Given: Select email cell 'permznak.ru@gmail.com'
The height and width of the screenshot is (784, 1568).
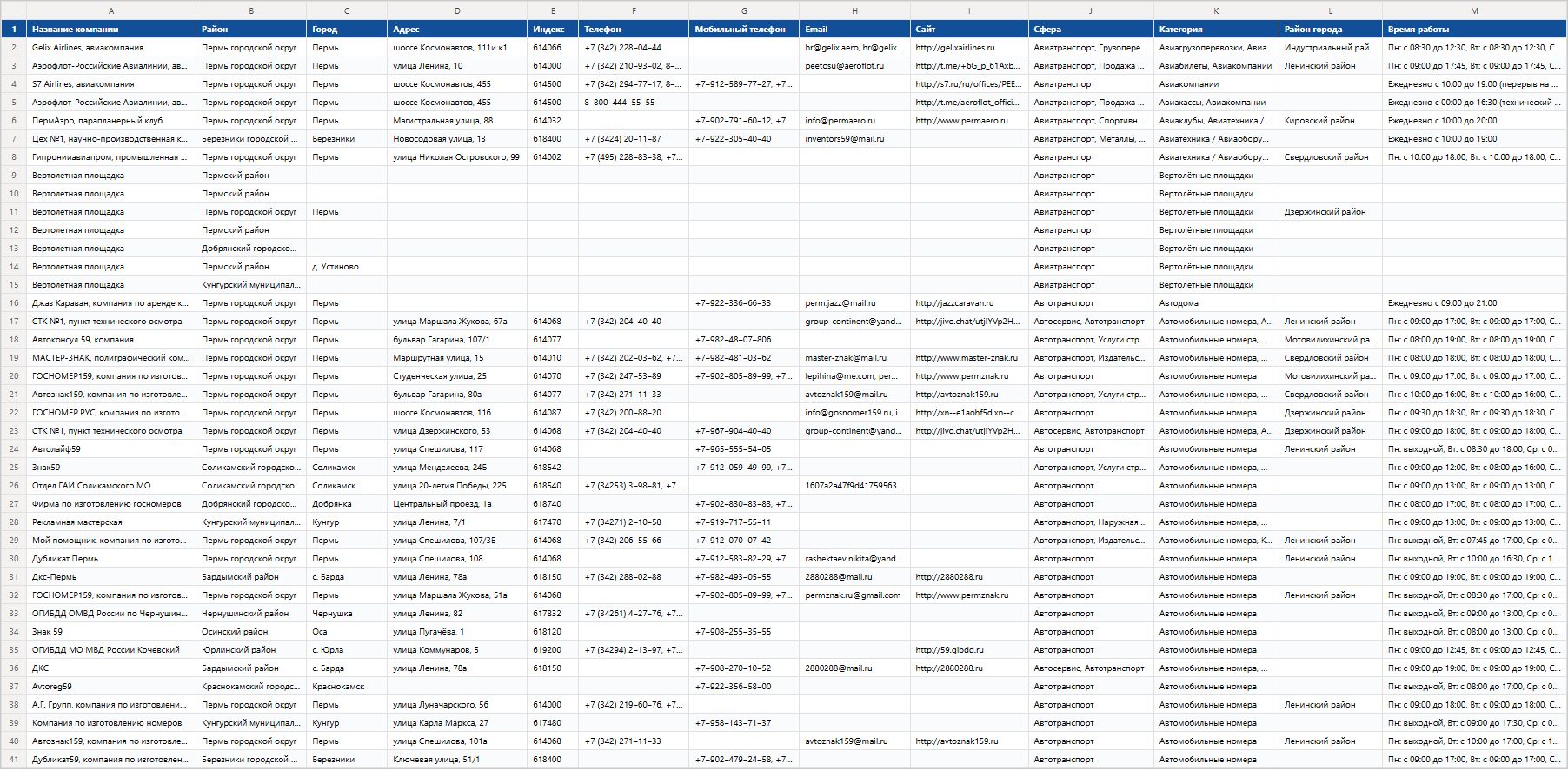Looking at the screenshot, I should pos(854,595).
